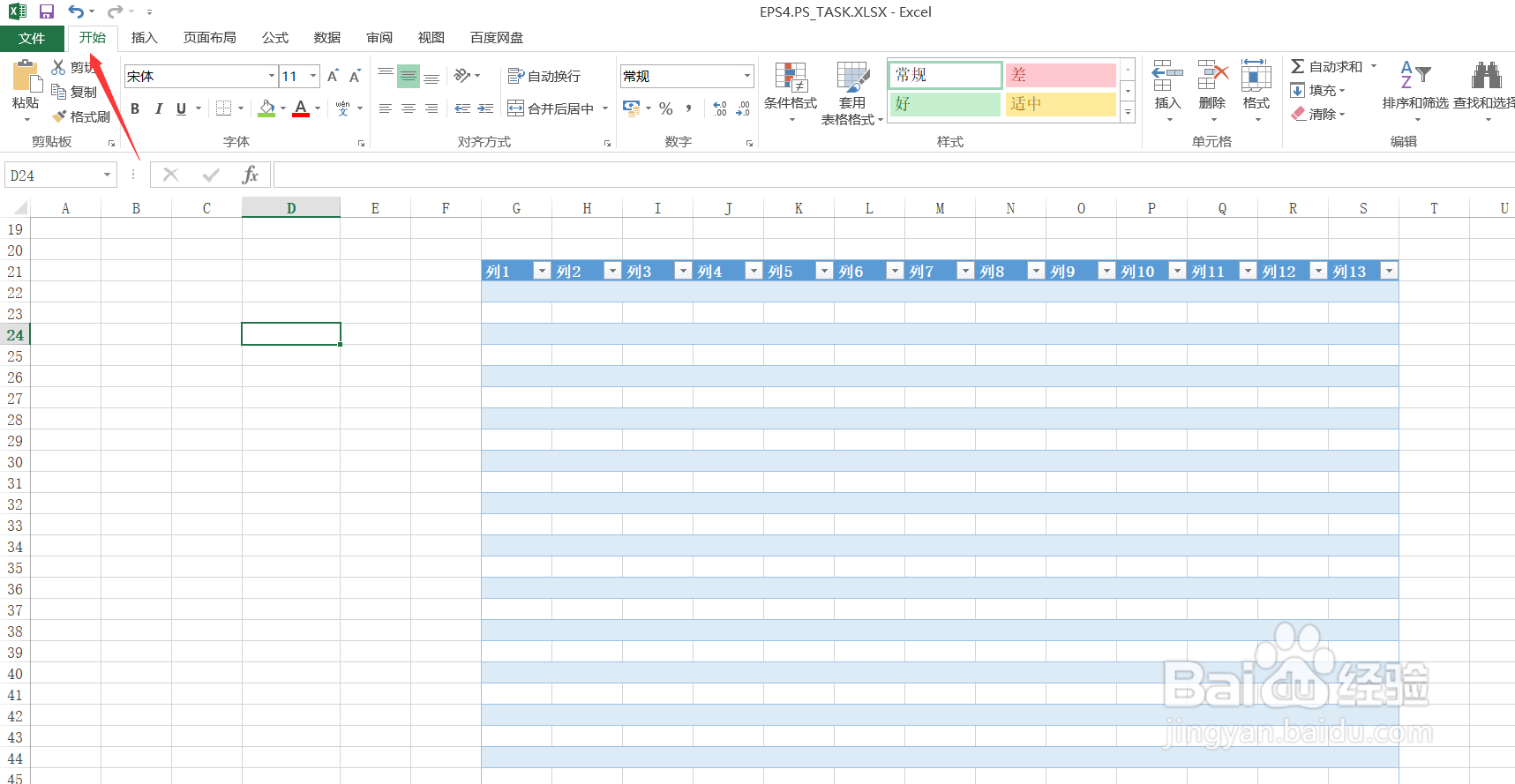Viewport: 1515px width, 784px height.
Task: Click the comma style icon
Action: click(688, 108)
